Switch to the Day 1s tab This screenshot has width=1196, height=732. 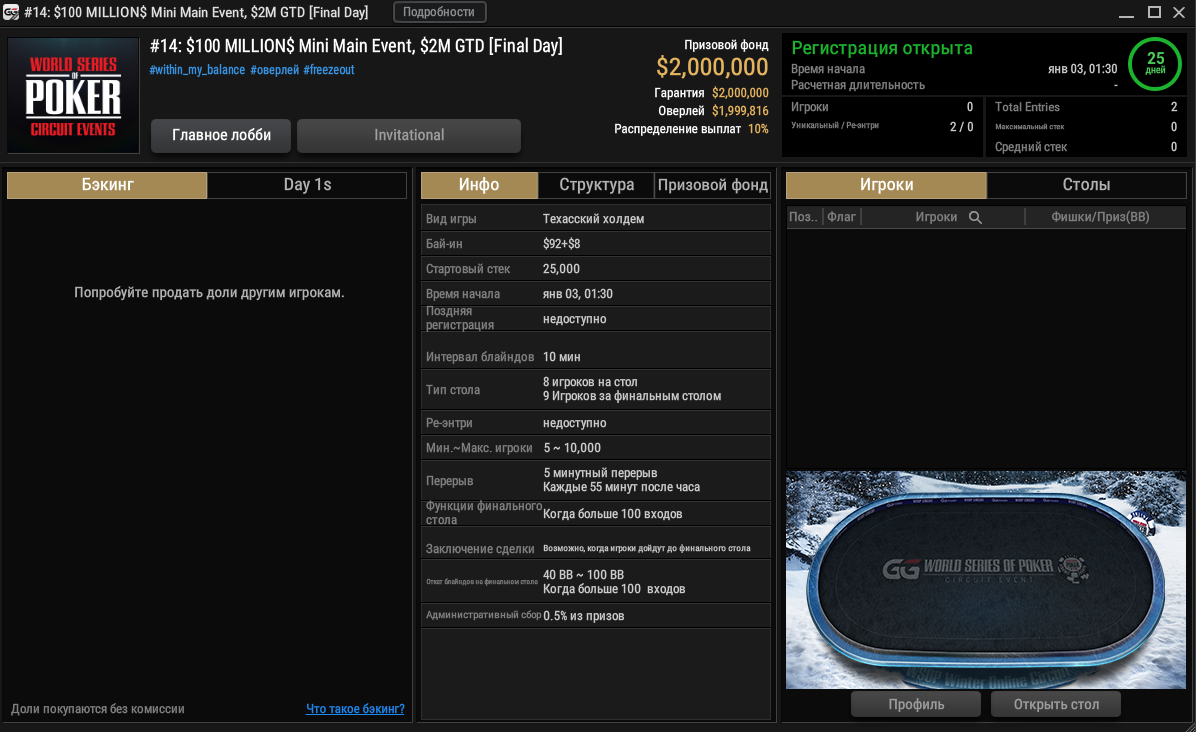coord(307,185)
